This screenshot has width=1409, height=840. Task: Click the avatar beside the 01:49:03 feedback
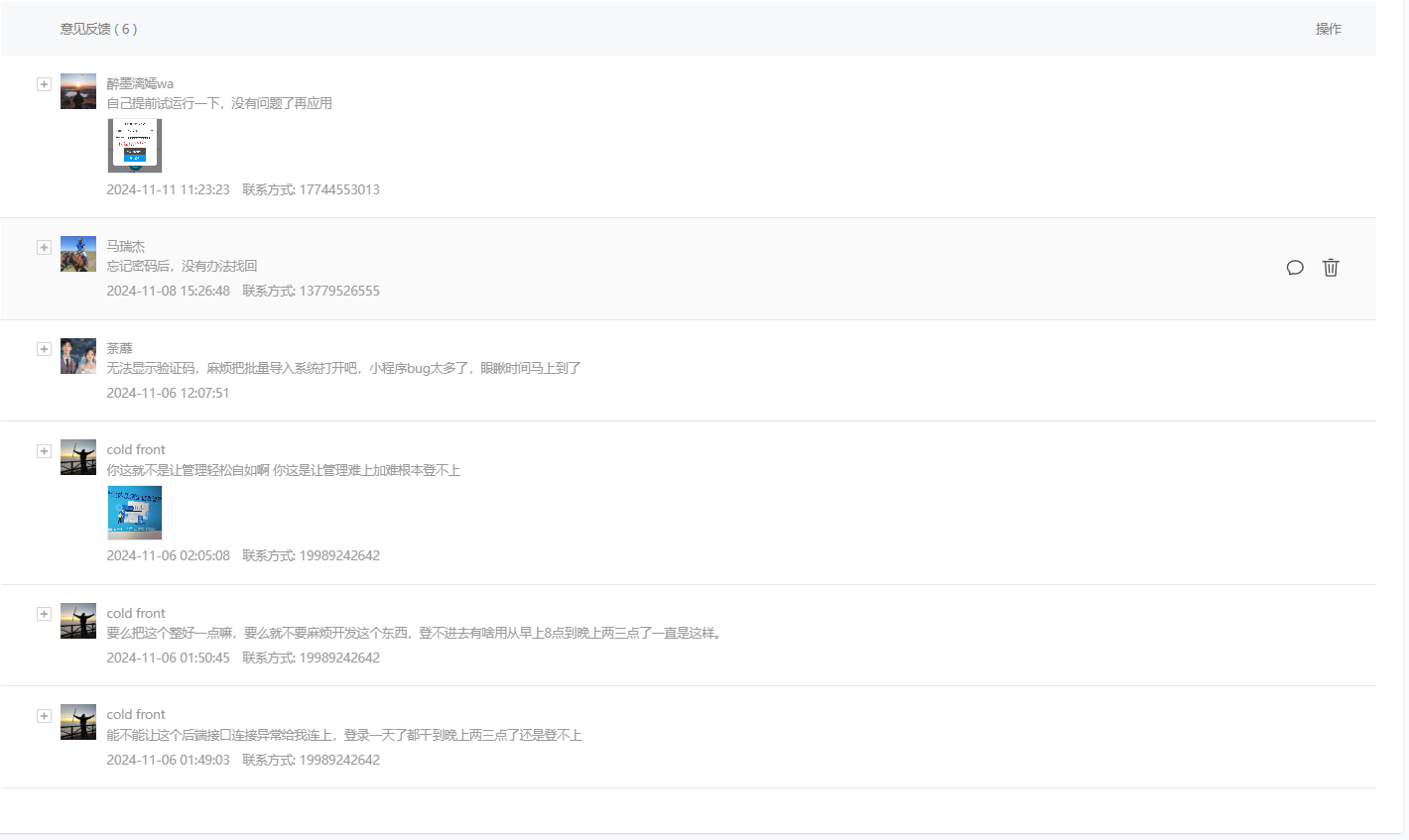pos(78,722)
